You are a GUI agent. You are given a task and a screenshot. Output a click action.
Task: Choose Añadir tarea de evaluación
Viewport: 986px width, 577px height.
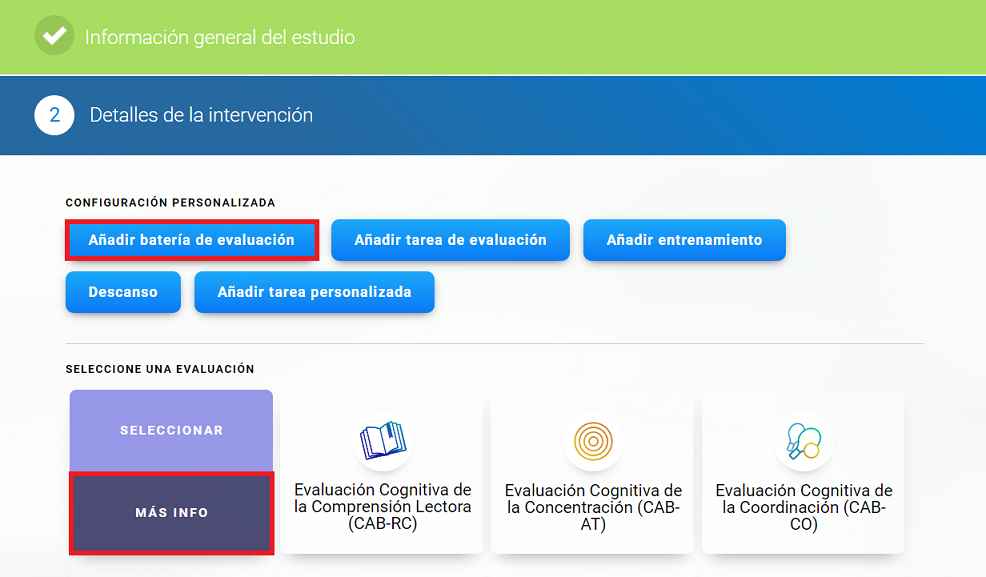coord(450,240)
